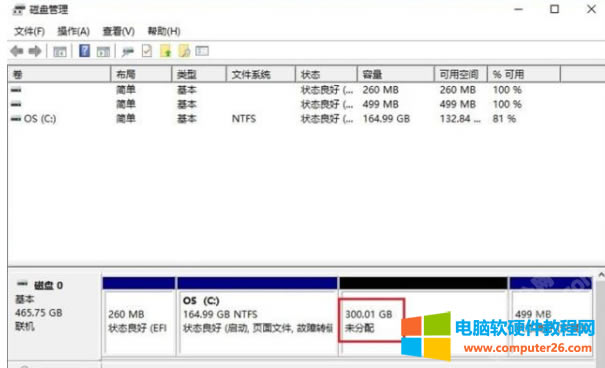Open the 帮助(H) menu
605x368 pixels.
(x=164, y=31)
